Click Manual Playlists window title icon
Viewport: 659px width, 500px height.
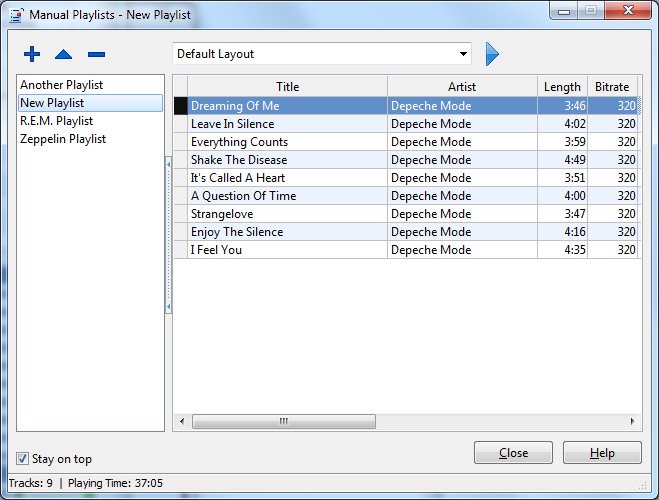[16, 15]
